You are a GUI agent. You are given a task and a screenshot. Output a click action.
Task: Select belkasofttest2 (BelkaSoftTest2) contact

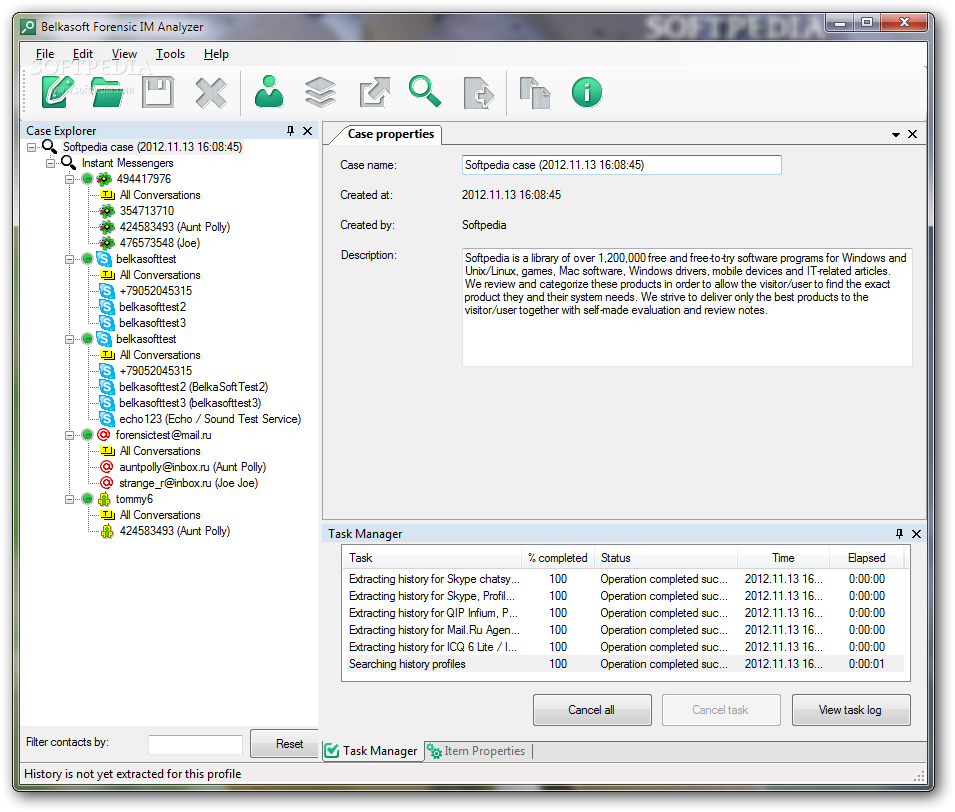[x=194, y=387]
